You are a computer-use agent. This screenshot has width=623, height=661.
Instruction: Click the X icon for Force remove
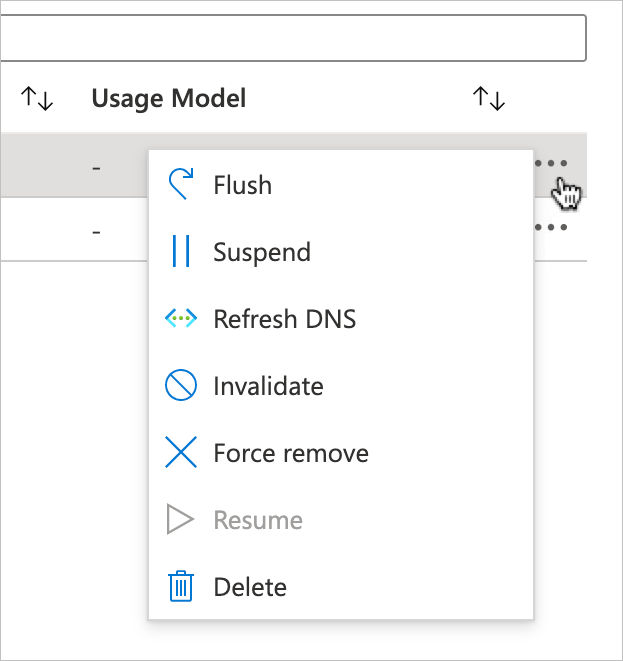coord(180,453)
